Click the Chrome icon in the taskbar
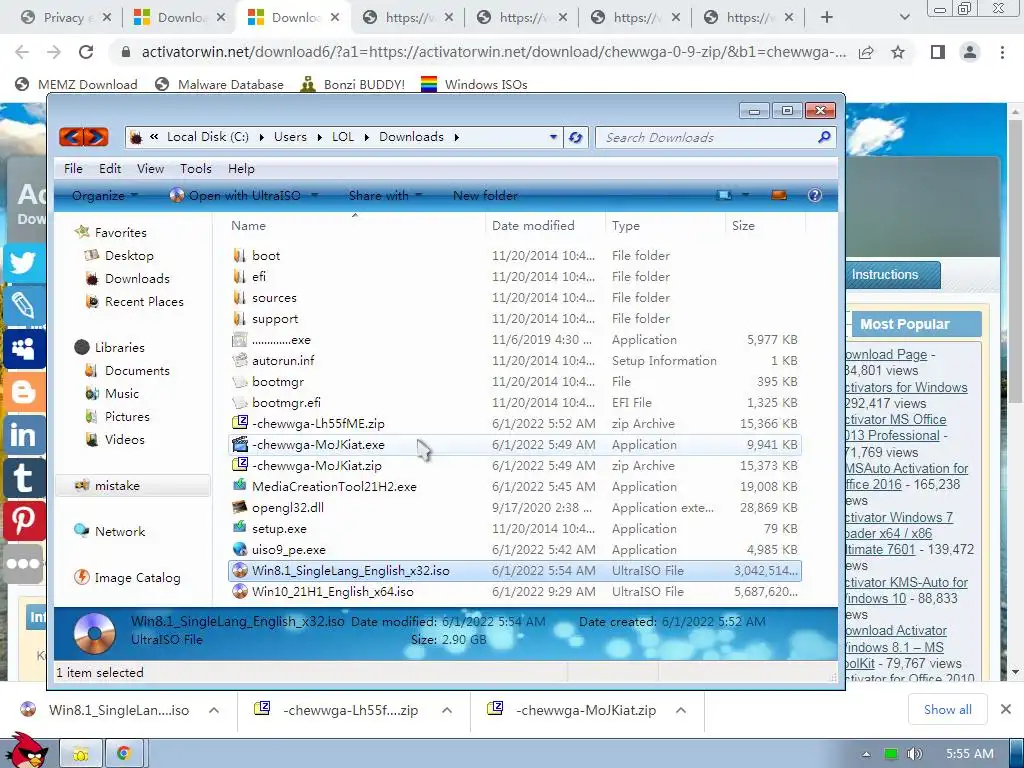1024x768 pixels. click(124, 754)
